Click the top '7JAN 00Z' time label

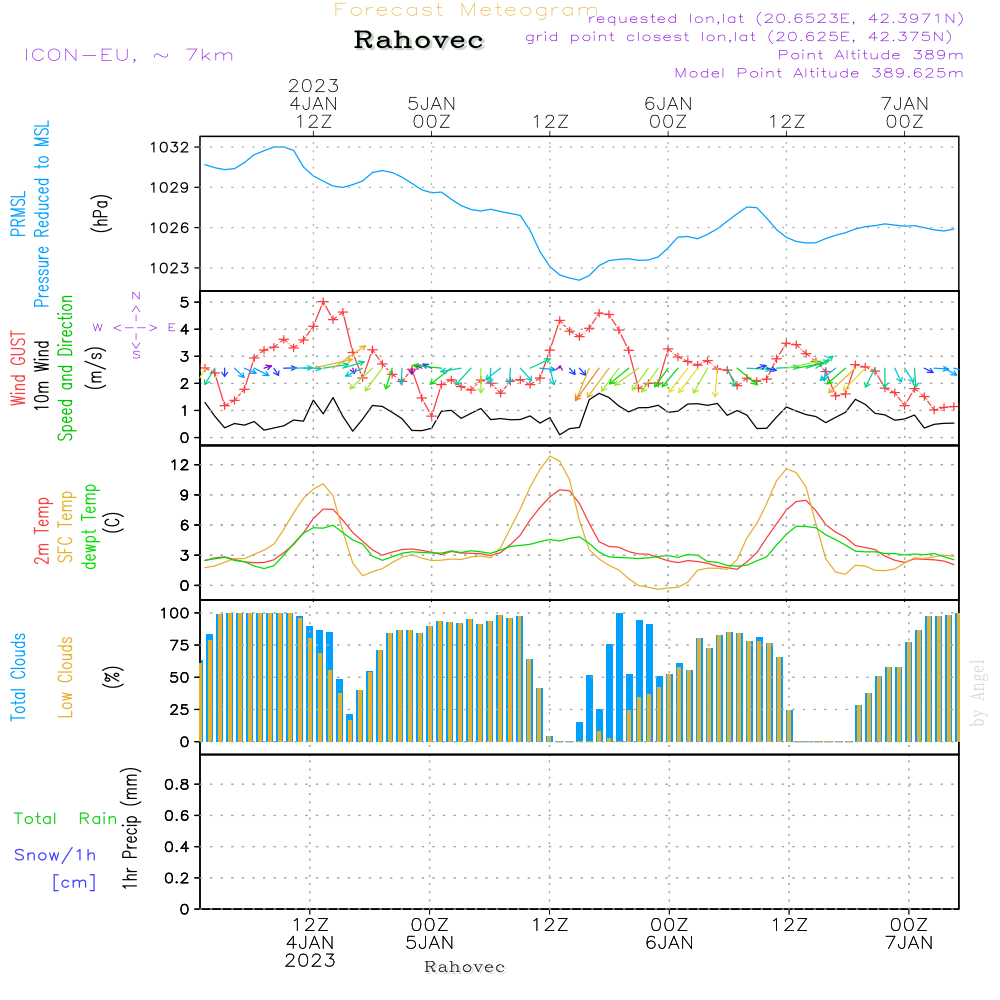pyautogui.click(x=904, y=112)
